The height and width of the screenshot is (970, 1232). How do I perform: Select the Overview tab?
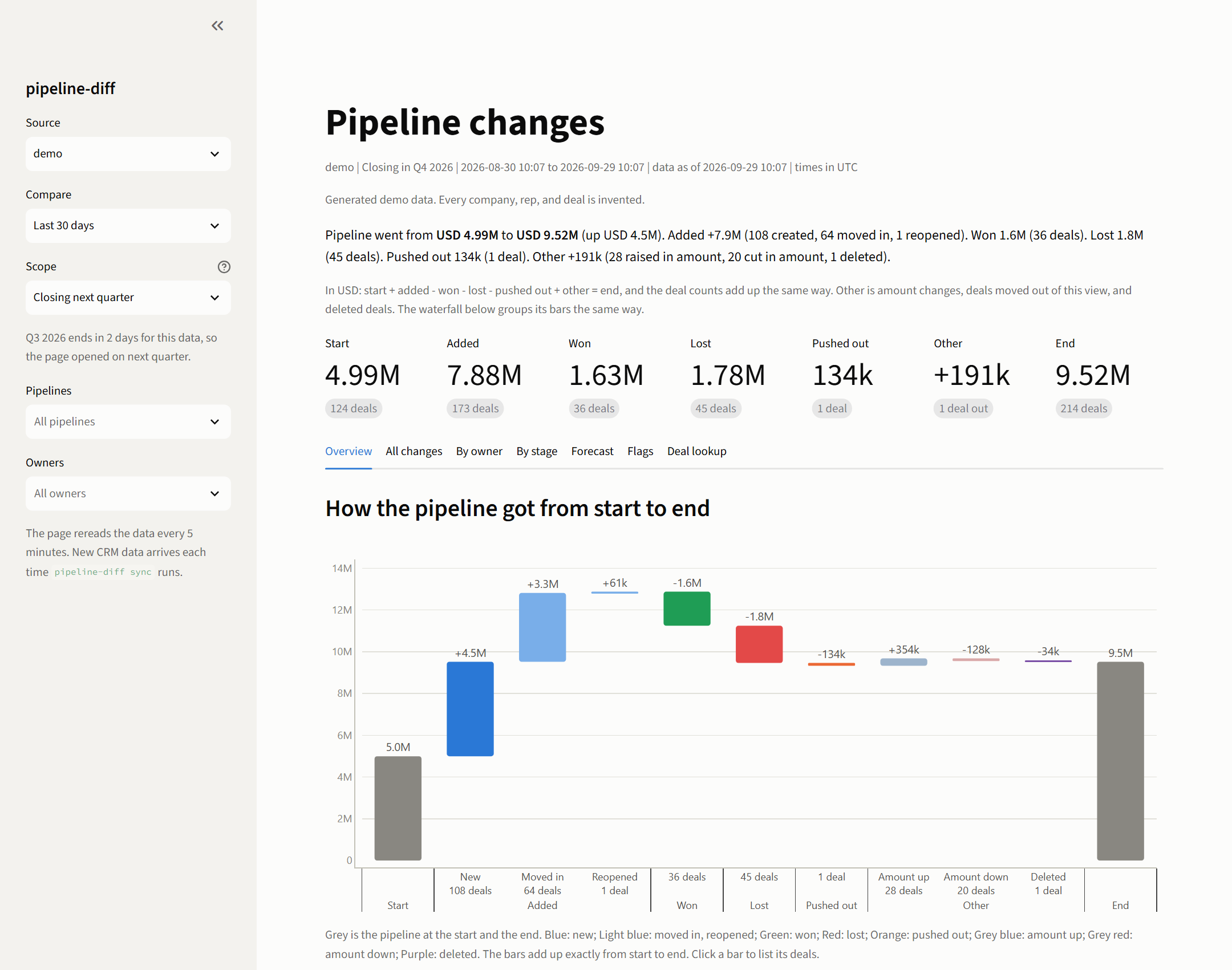tap(348, 452)
